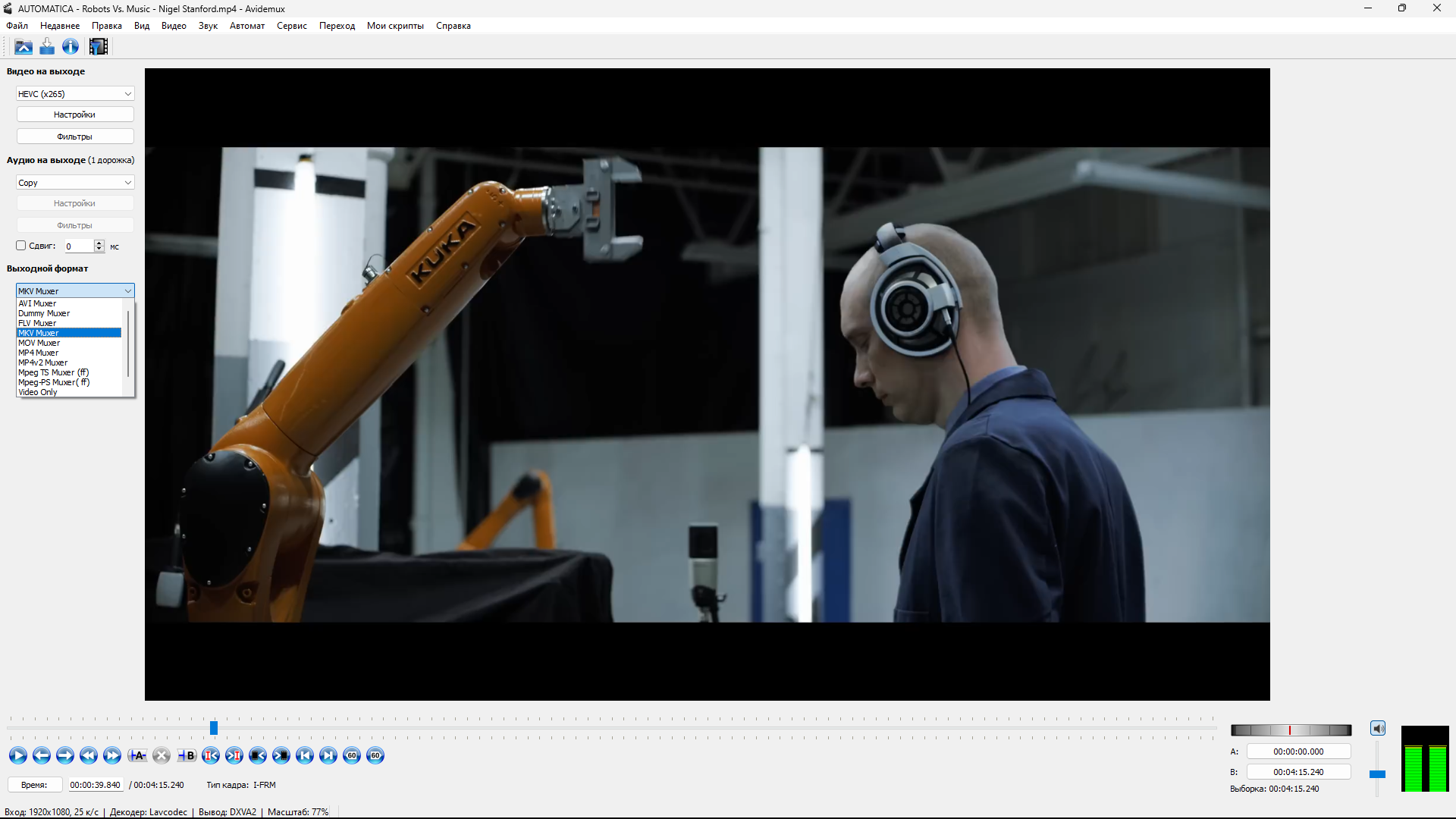
Task: Open the HEVC (x265) video codec dropdown
Action: 75,94
